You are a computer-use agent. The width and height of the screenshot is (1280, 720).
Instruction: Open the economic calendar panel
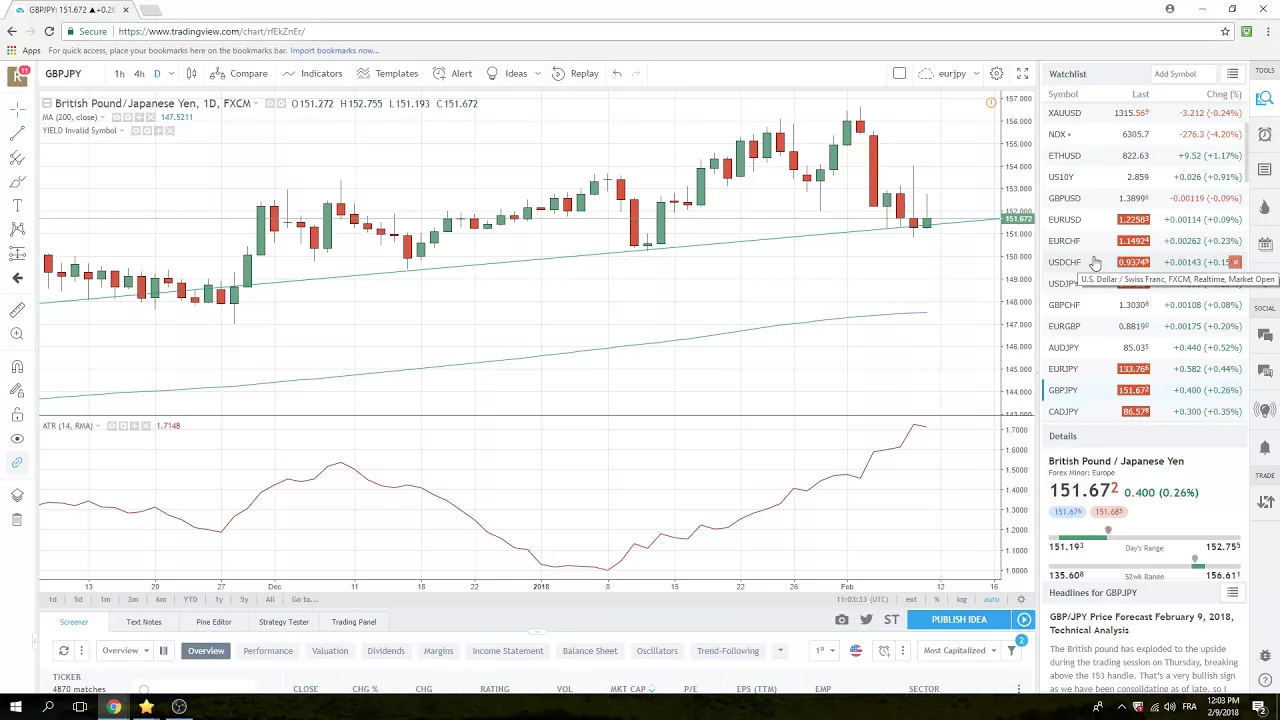click(x=1265, y=243)
